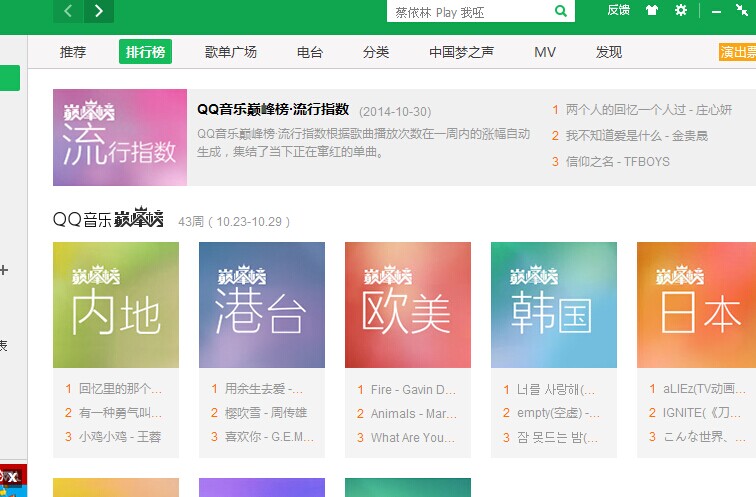Click the green highlighted sidebar item

coord(10,78)
